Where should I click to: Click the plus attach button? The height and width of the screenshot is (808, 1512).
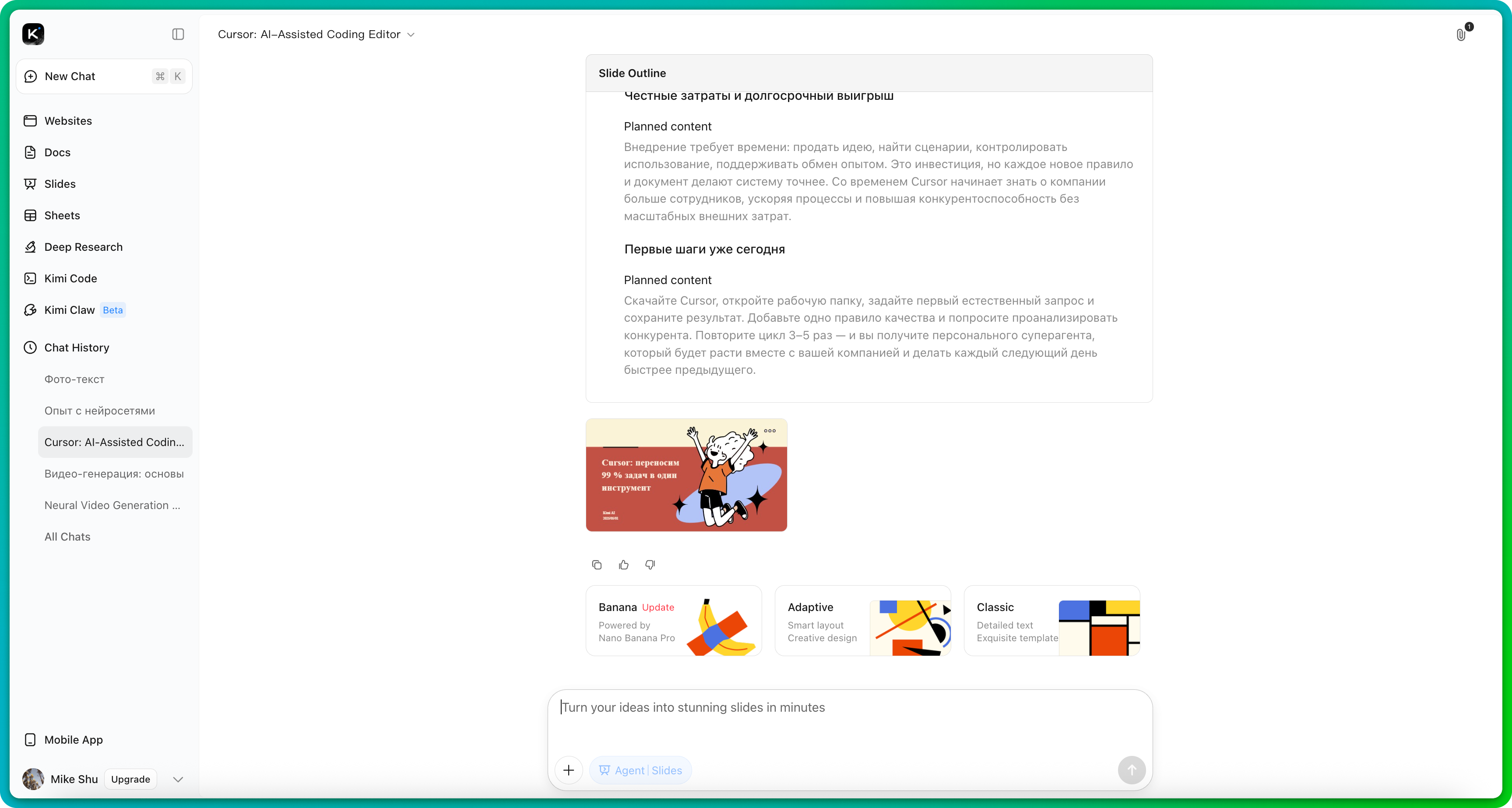coord(568,770)
